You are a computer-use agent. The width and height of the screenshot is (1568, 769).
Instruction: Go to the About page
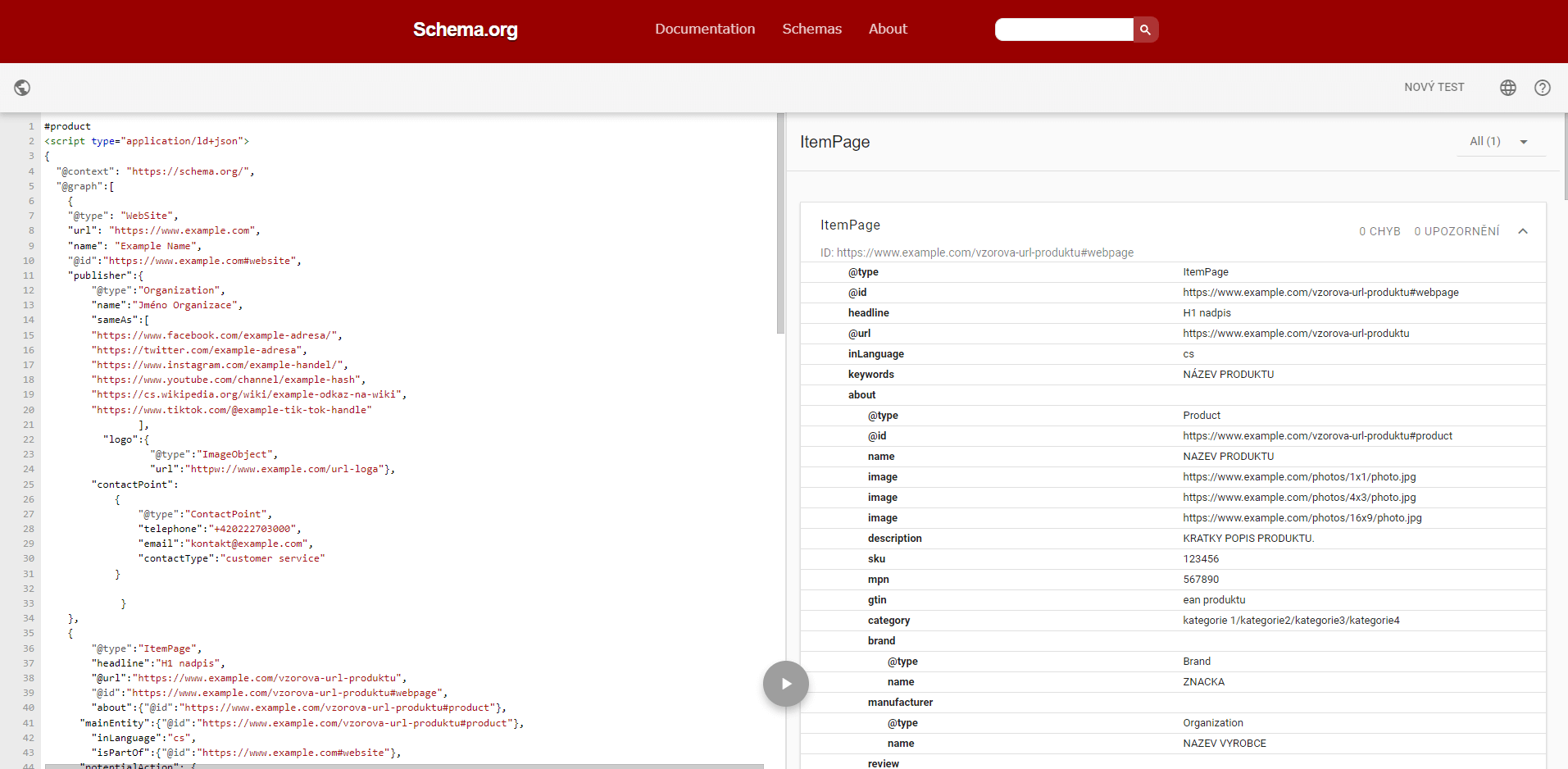888,29
